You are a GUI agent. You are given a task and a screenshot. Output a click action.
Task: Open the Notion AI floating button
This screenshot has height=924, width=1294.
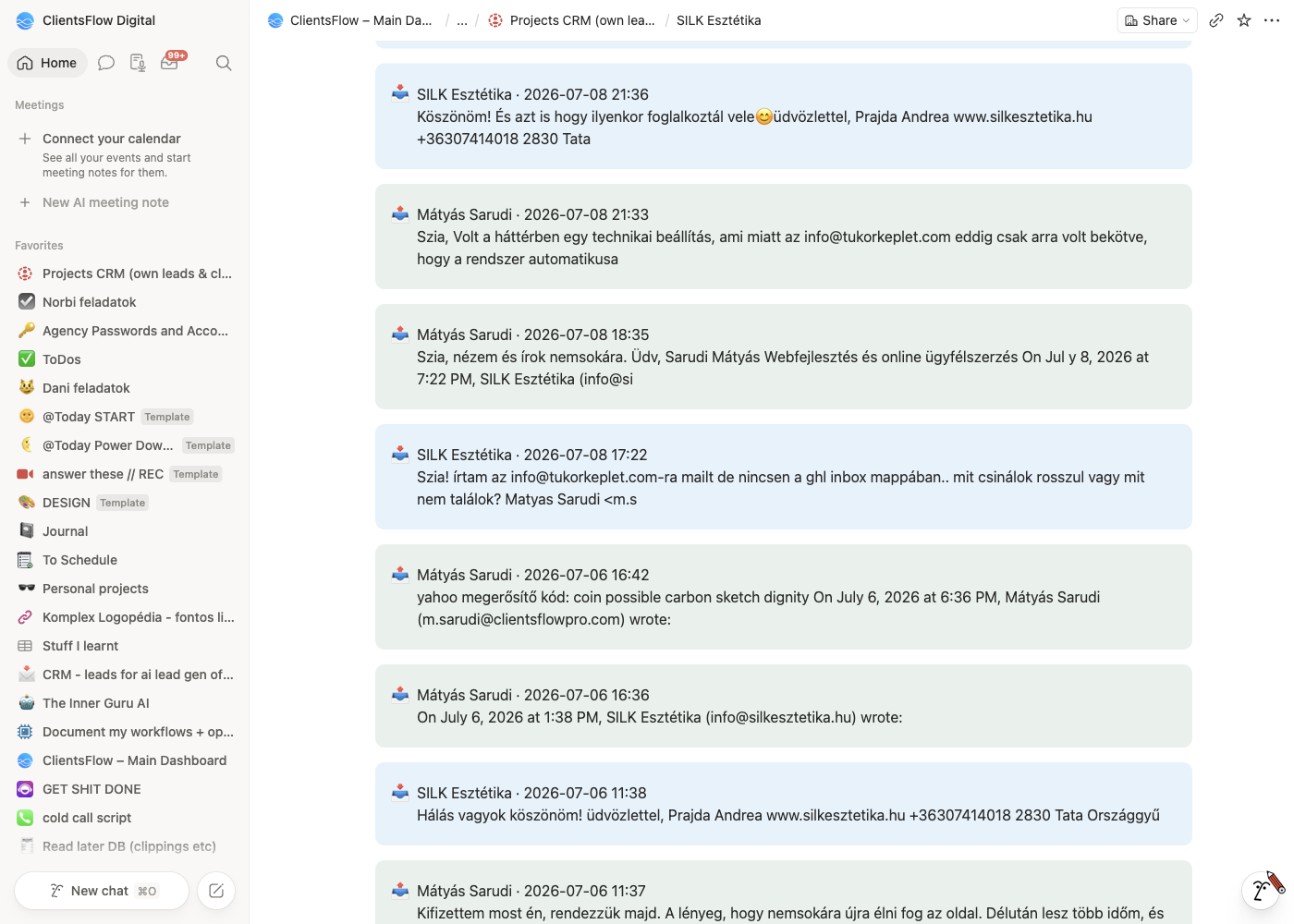pos(1261,891)
